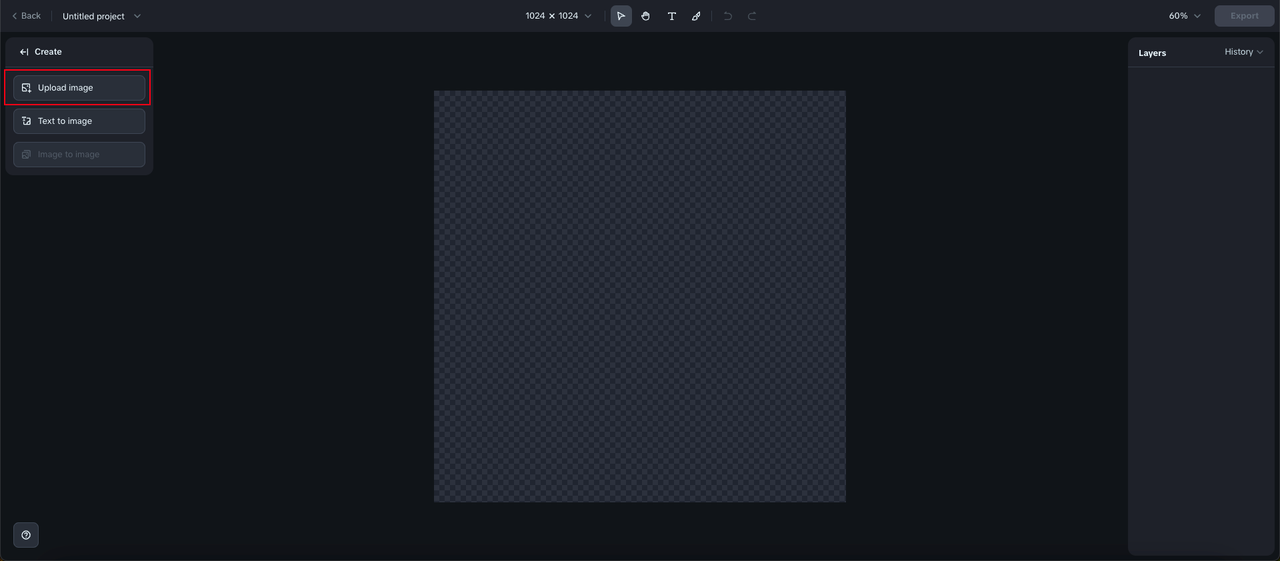Screen dimensions: 1280x561
Task: Click the Upload image button
Action: coord(79,88)
